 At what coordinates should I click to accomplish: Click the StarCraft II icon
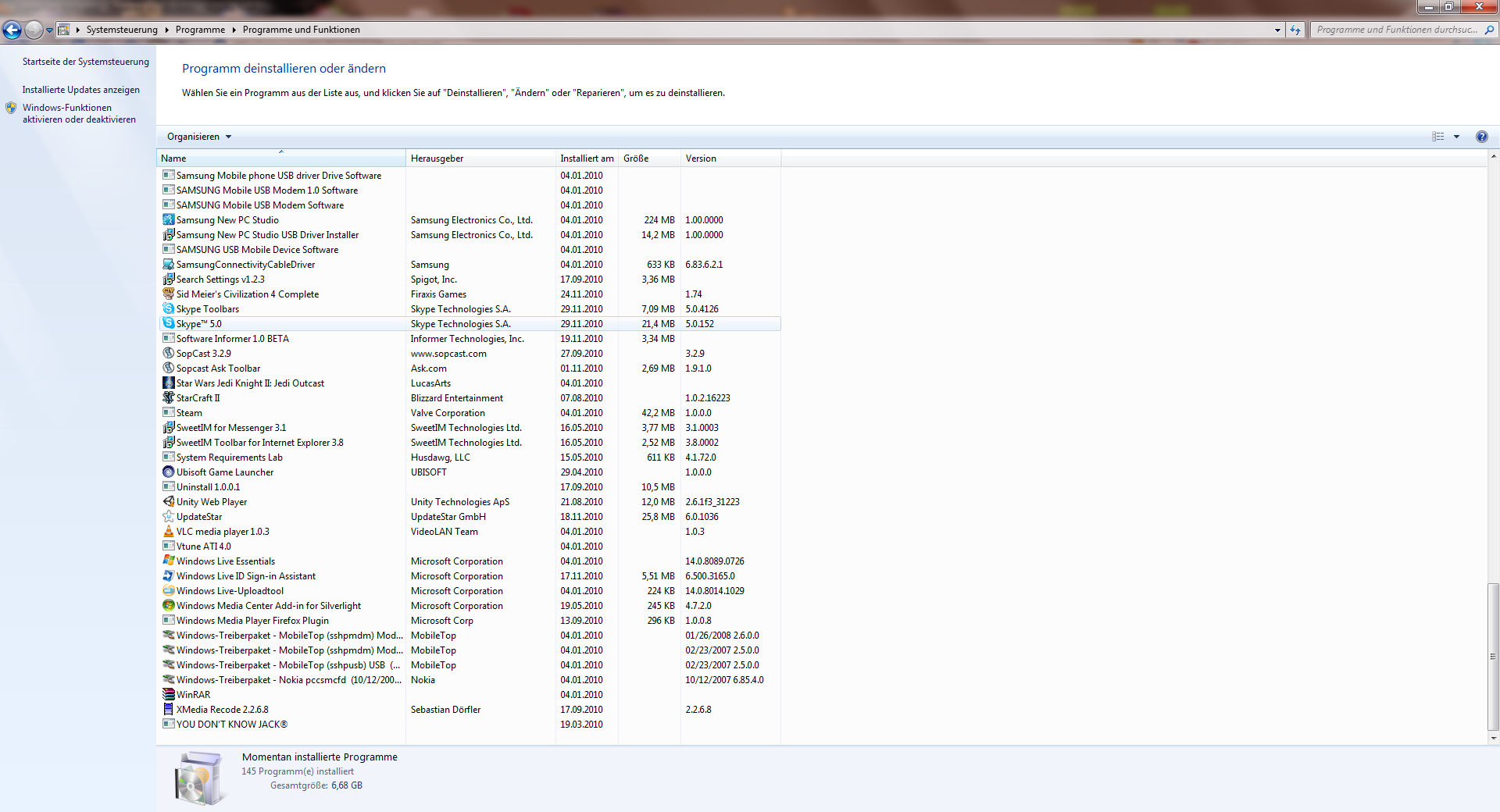tap(168, 397)
